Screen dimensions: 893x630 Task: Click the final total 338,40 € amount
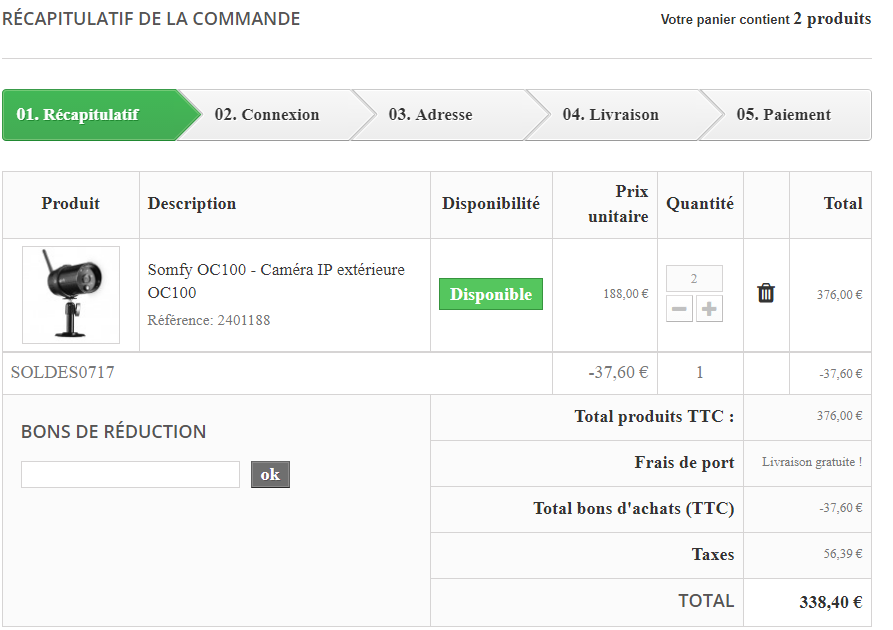point(830,603)
